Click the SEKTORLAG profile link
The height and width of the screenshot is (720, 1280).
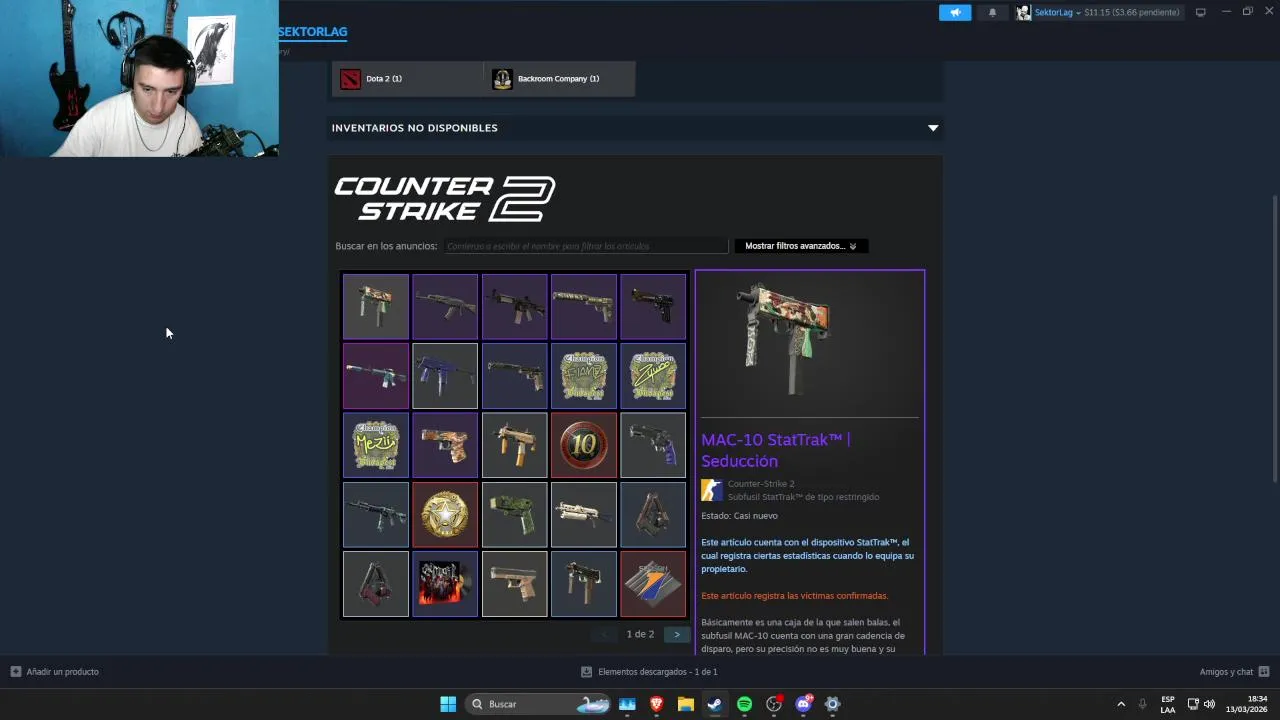click(313, 32)
